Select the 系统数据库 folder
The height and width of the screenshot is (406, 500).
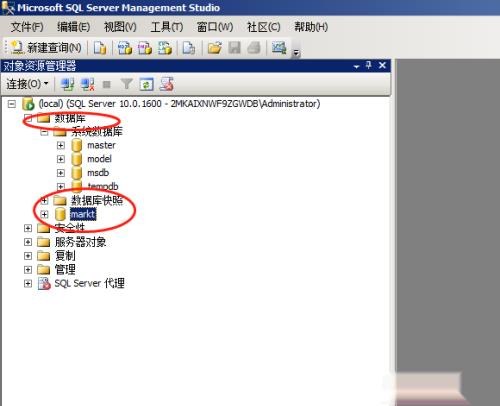tap(97, 132)
